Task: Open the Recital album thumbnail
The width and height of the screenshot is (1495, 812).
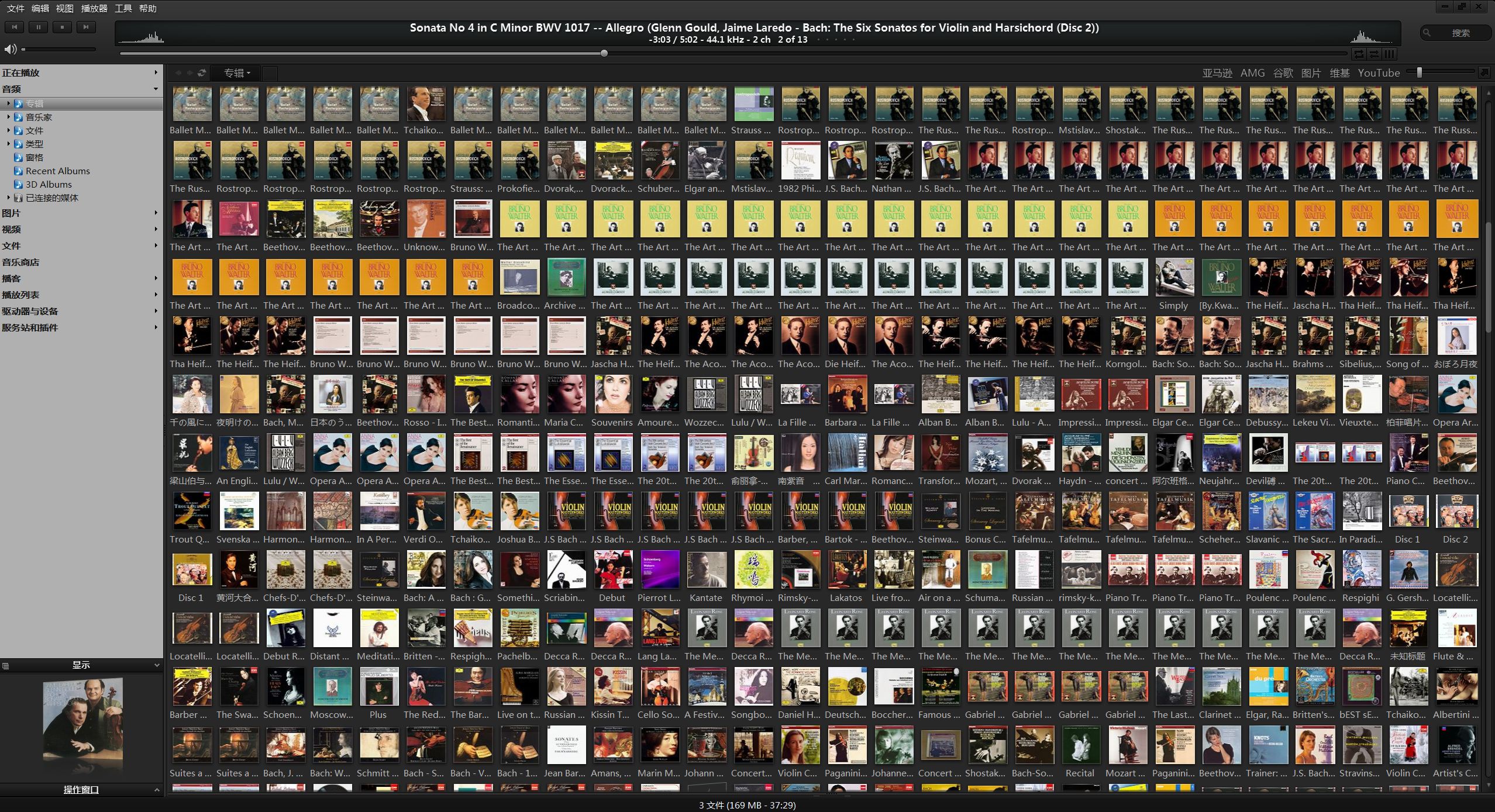Action: coord(1081,745)
